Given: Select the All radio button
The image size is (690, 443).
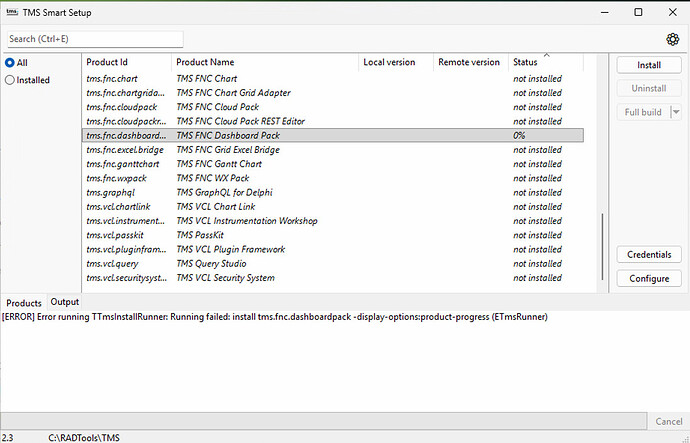Looking at the screenshot, I should point(10,62).
